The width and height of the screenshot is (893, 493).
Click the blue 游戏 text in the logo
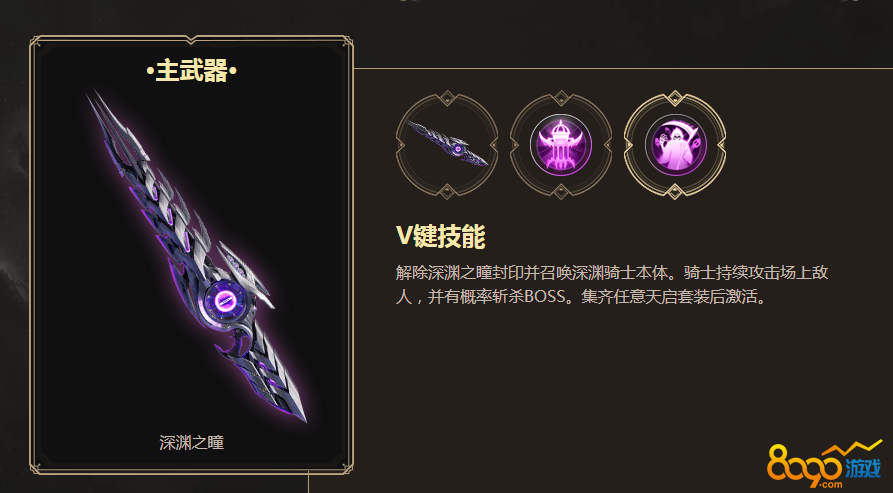[x=862, y=468]
